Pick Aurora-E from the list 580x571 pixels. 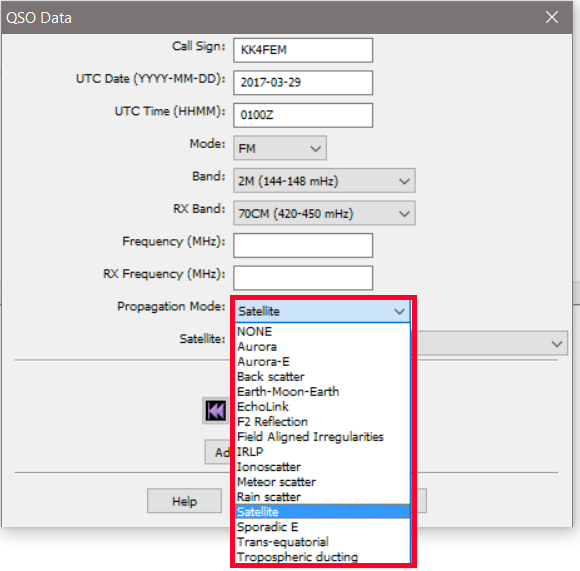pyautogui.click(x=323, y=361)
